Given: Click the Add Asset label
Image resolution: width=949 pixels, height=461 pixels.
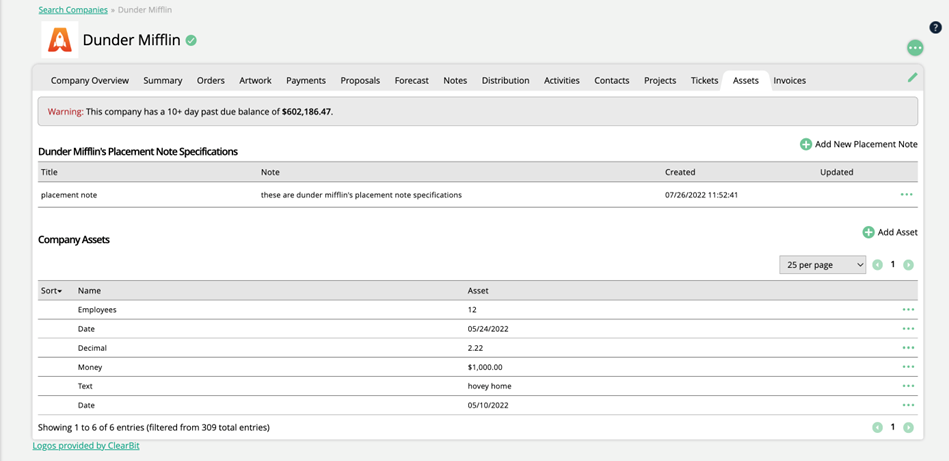Looking at the screenshot, I should point(898,232).
